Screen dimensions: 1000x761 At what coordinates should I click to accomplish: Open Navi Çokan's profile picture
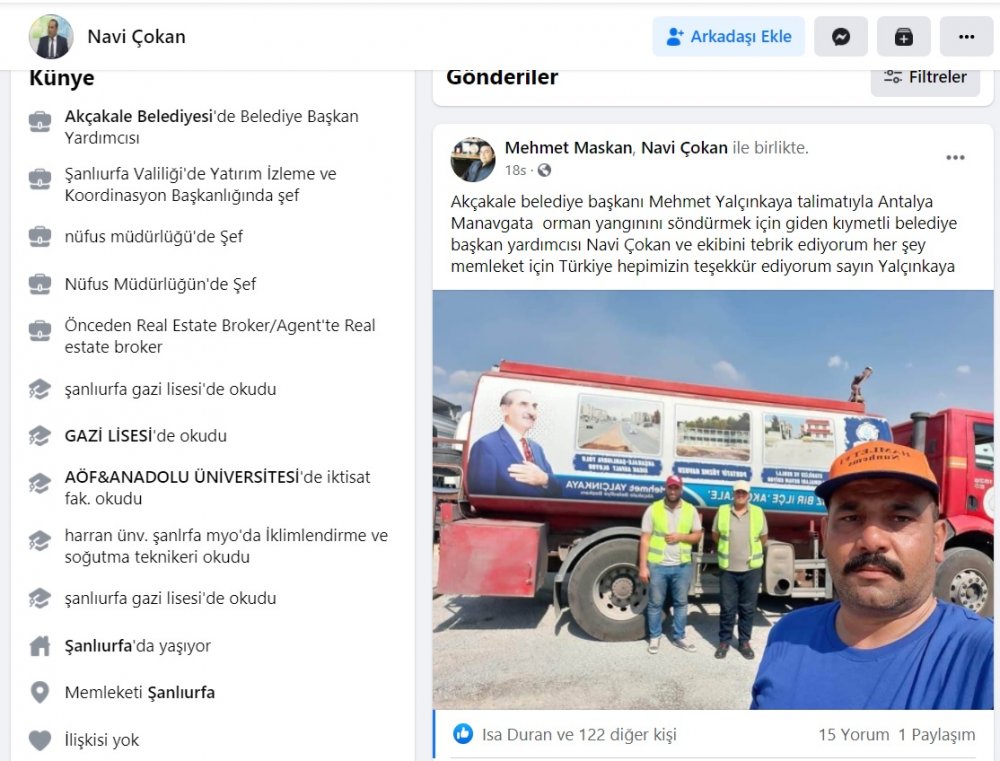(x=51, y=37)
